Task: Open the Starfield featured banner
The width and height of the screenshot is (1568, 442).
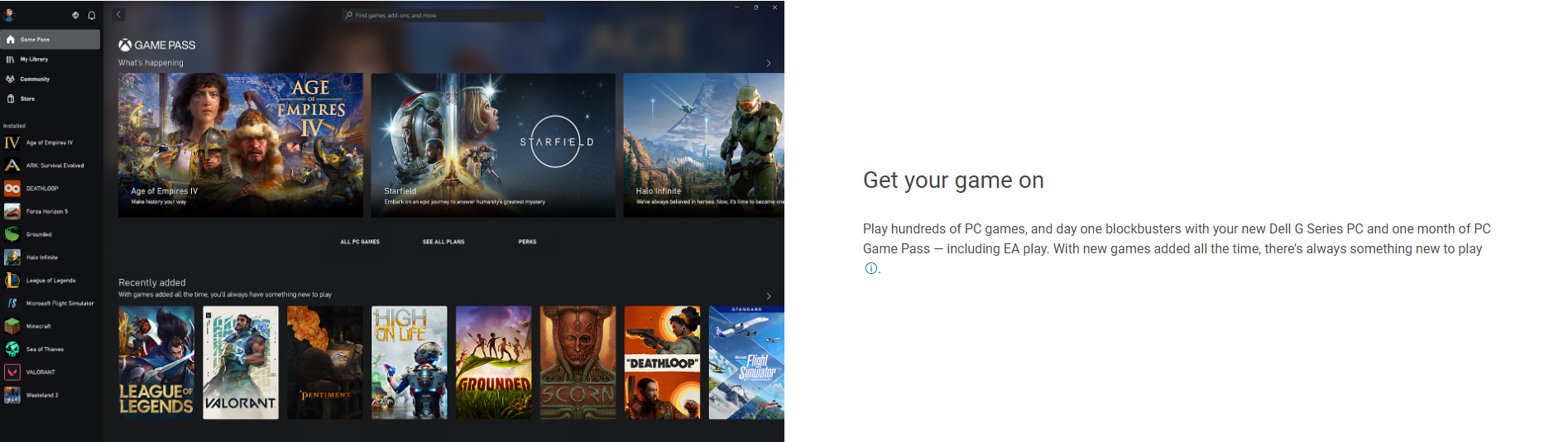Action: point(493,145)
